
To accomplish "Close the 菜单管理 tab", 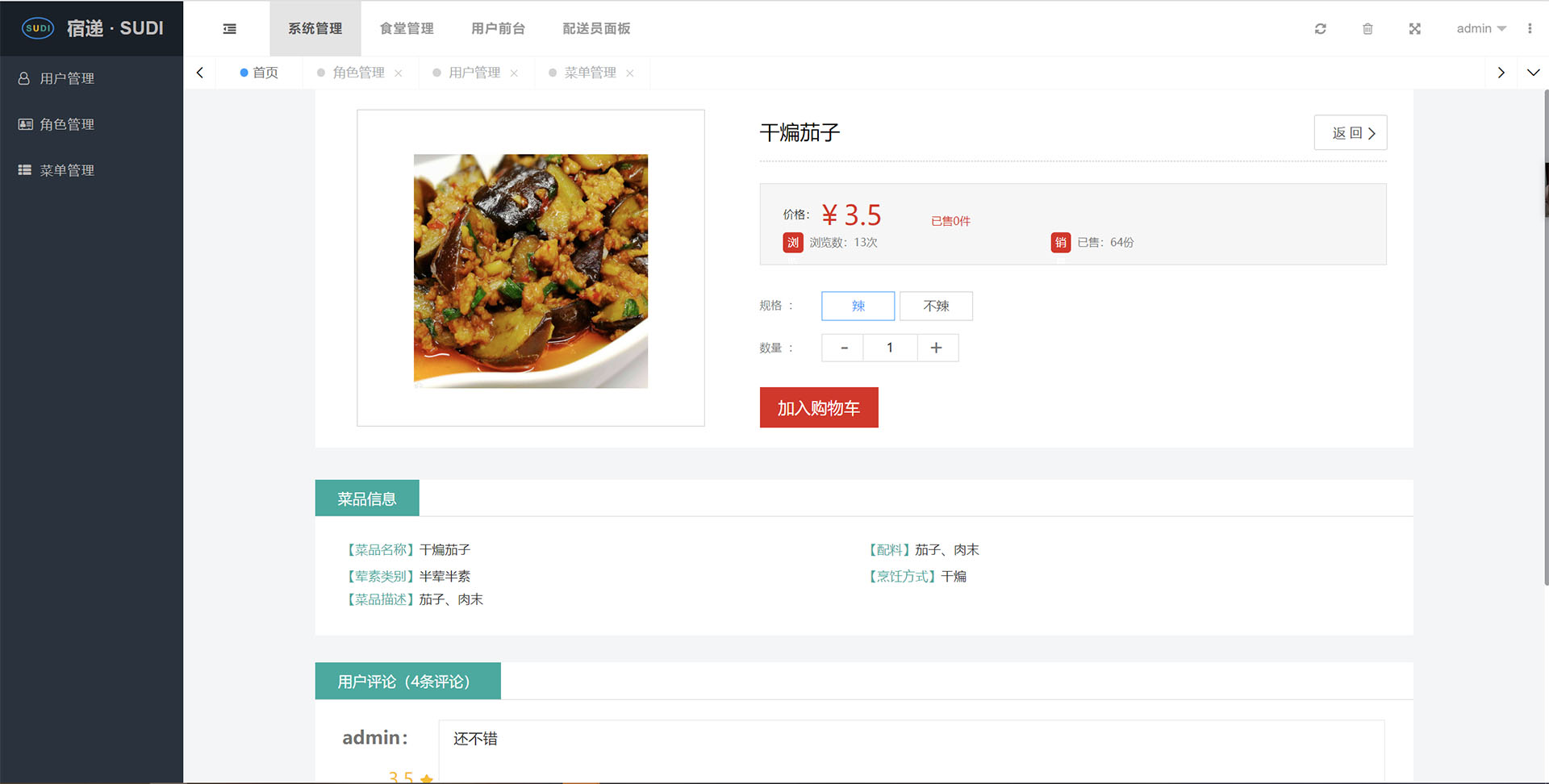I will coord(630,73).
